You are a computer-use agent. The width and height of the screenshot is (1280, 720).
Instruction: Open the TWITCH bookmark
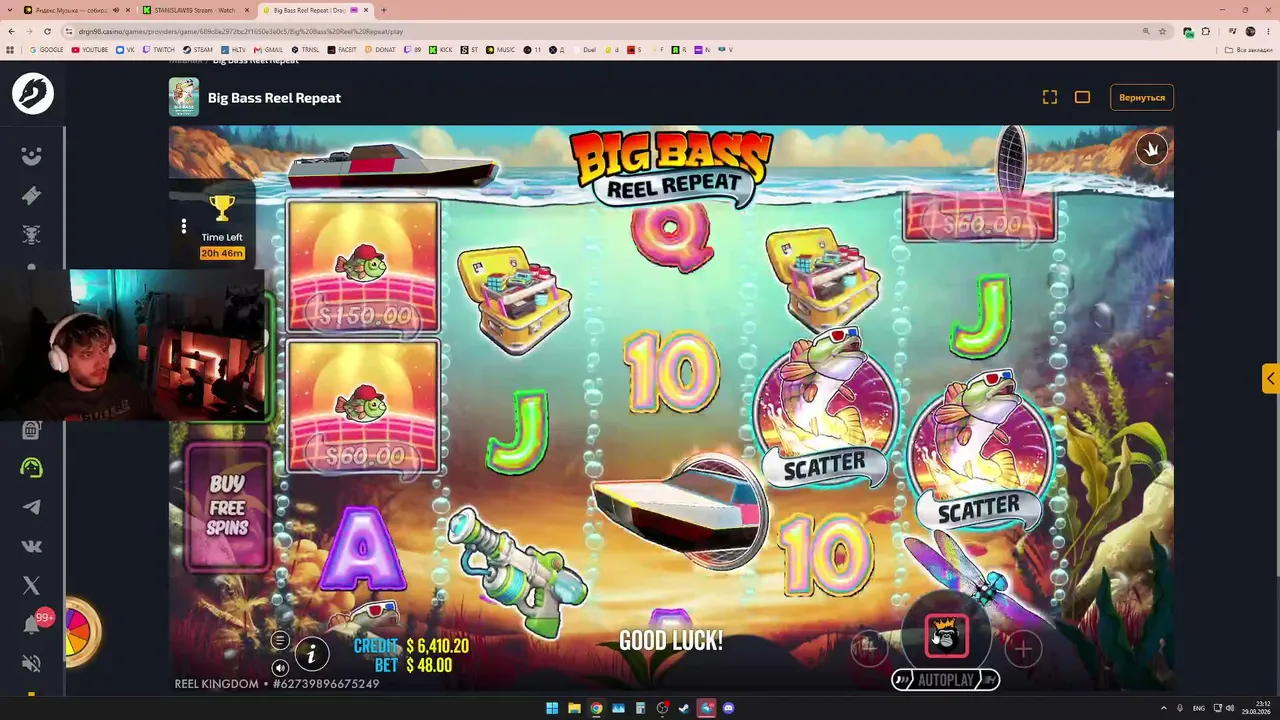158,49
